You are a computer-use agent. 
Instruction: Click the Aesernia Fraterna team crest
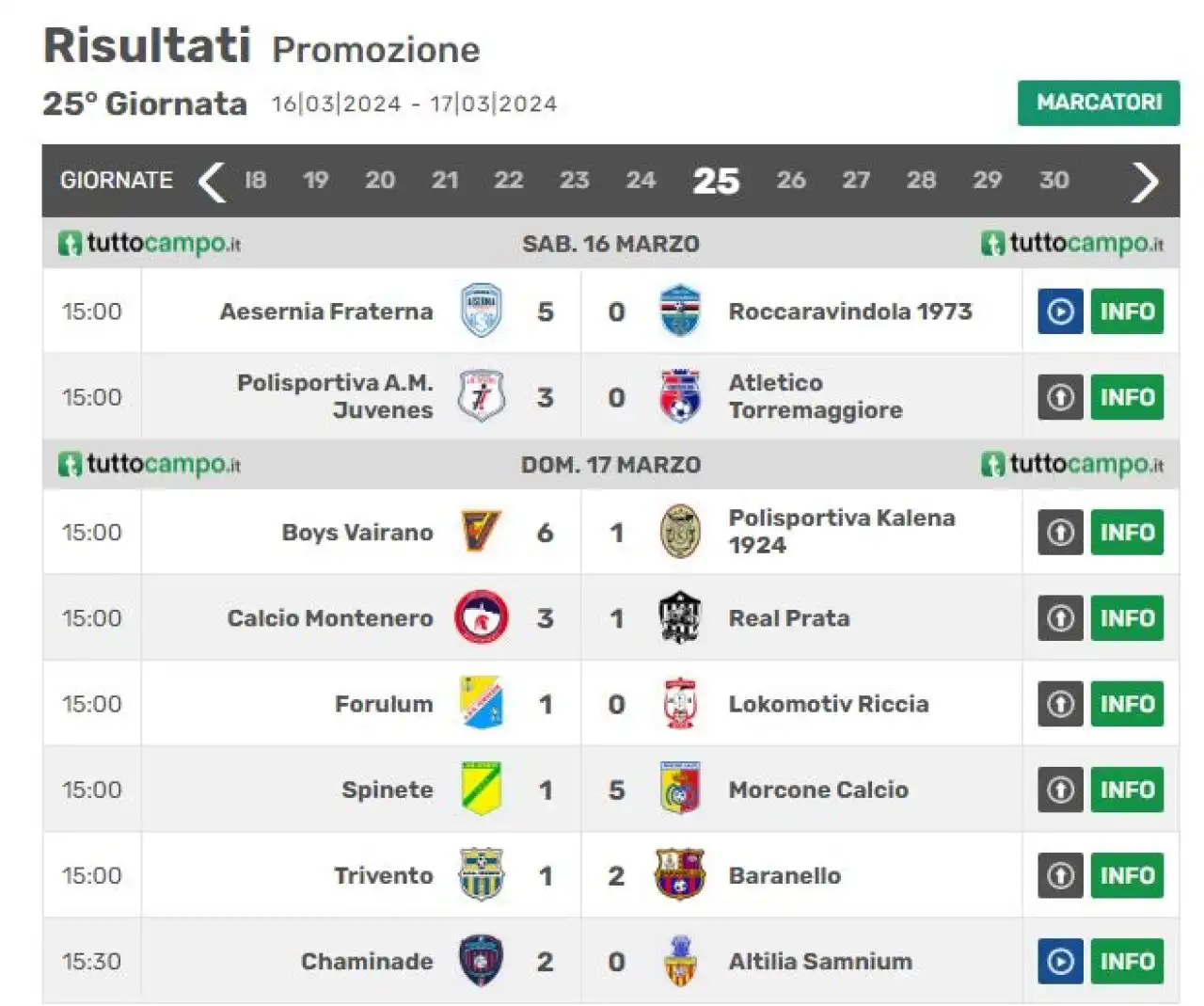tap(481, 311)
